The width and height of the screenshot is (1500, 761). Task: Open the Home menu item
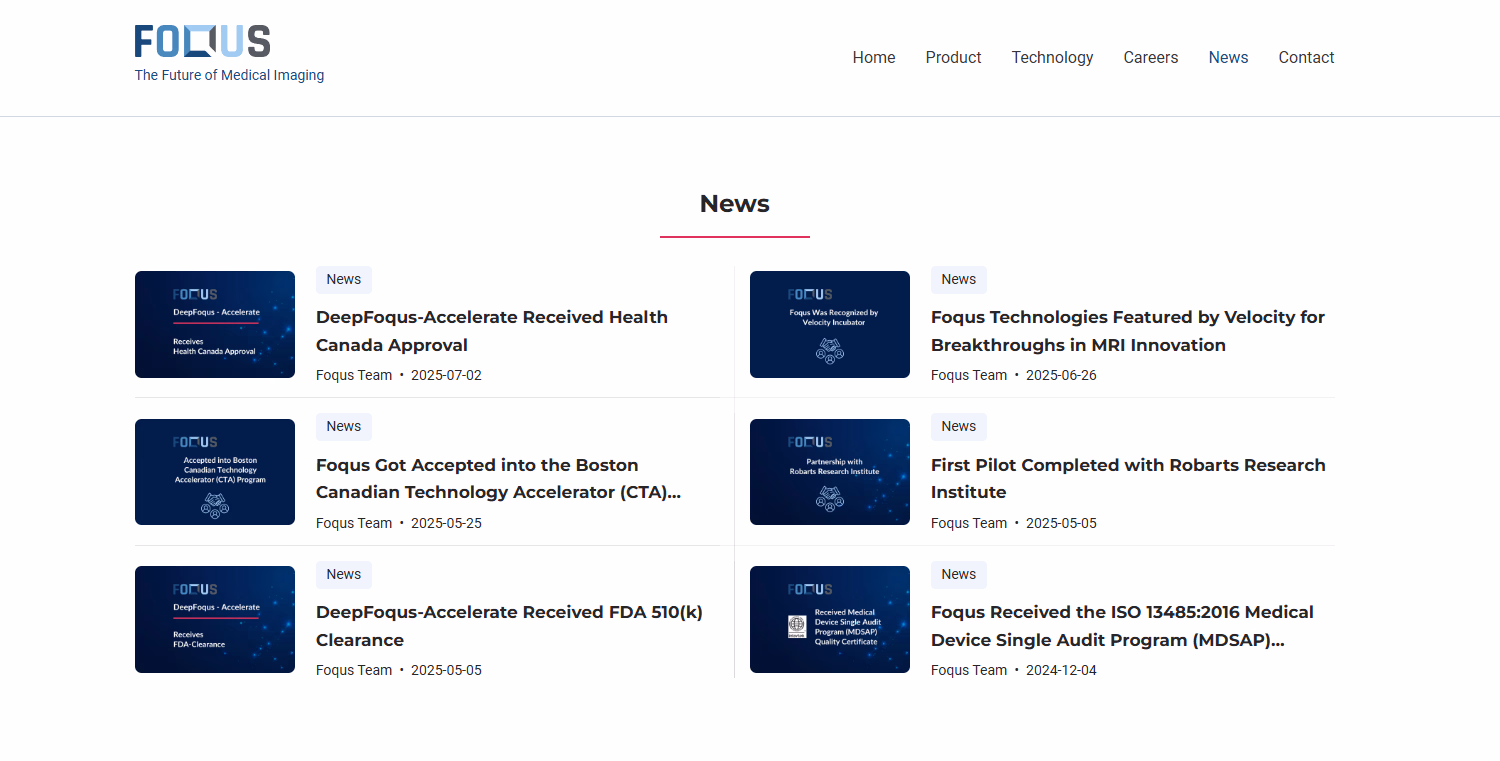pos(873,58)
